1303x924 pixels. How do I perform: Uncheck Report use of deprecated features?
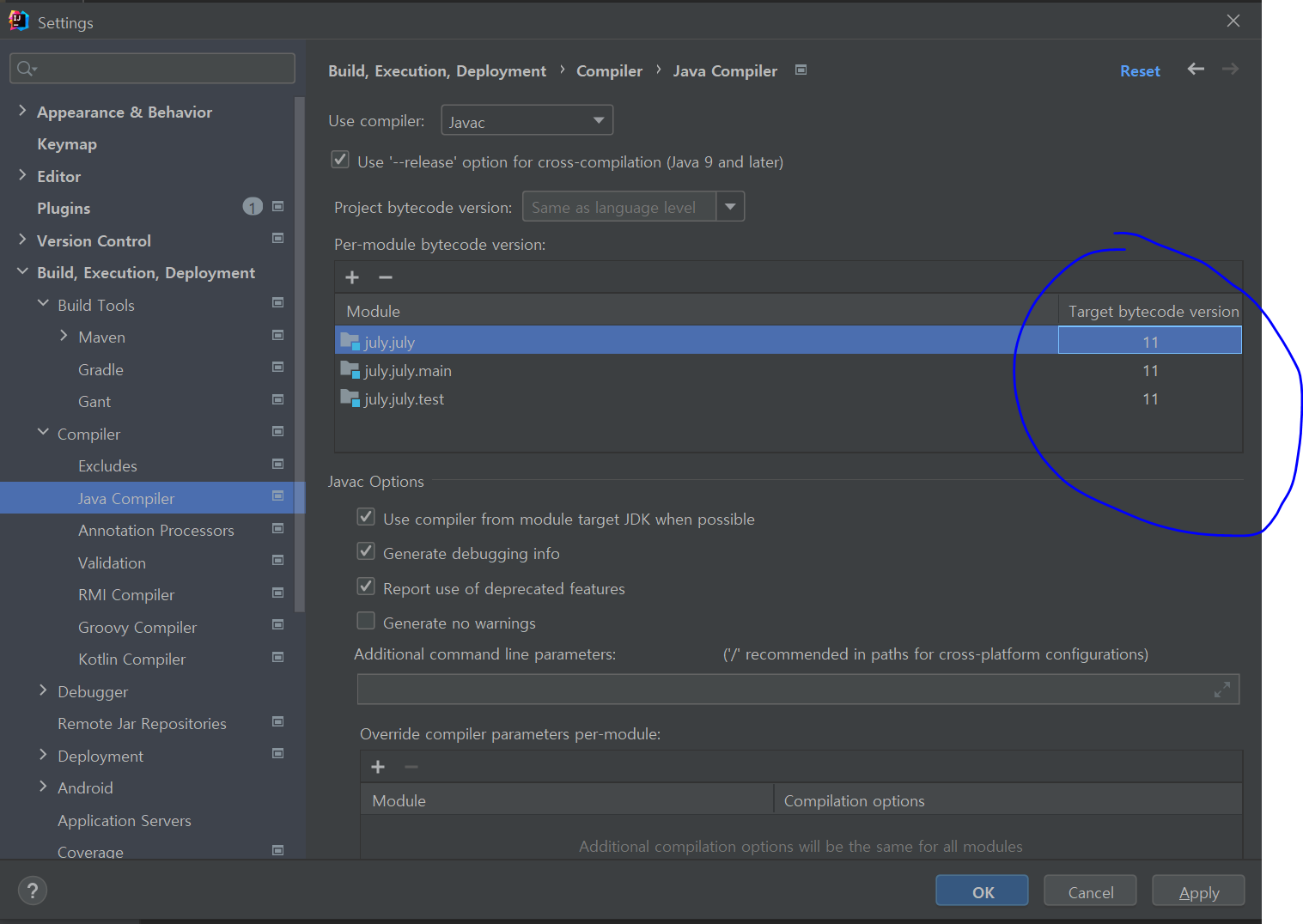coord(366,587)
